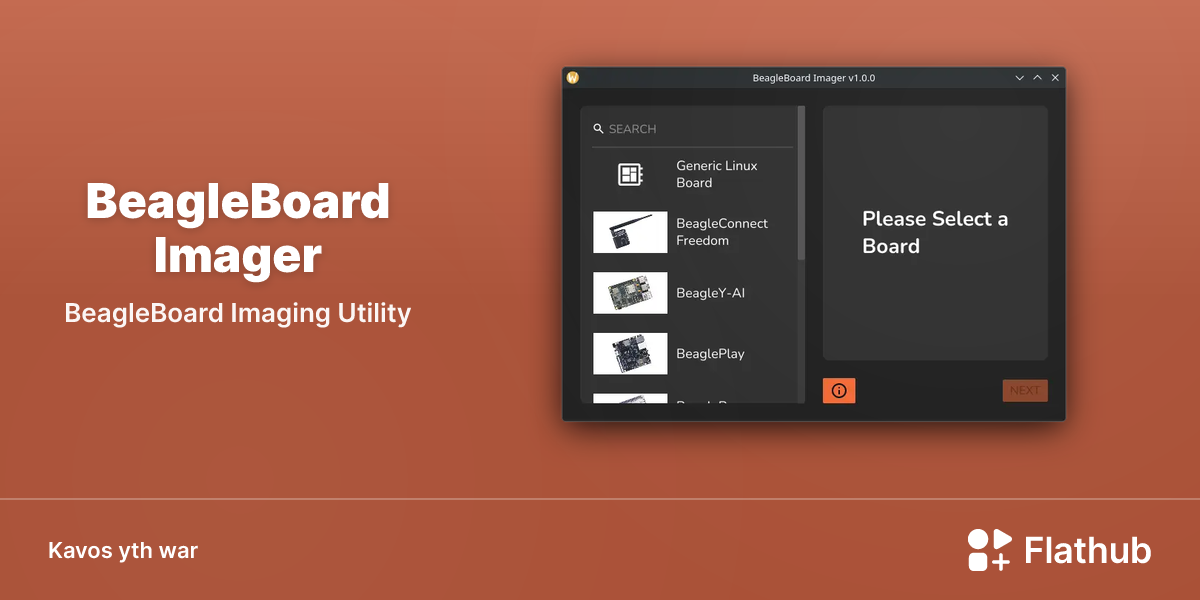
Task: Maximize the BeagleBoard Imager window
Action: pyautogui.click(x=1037, y=77)
